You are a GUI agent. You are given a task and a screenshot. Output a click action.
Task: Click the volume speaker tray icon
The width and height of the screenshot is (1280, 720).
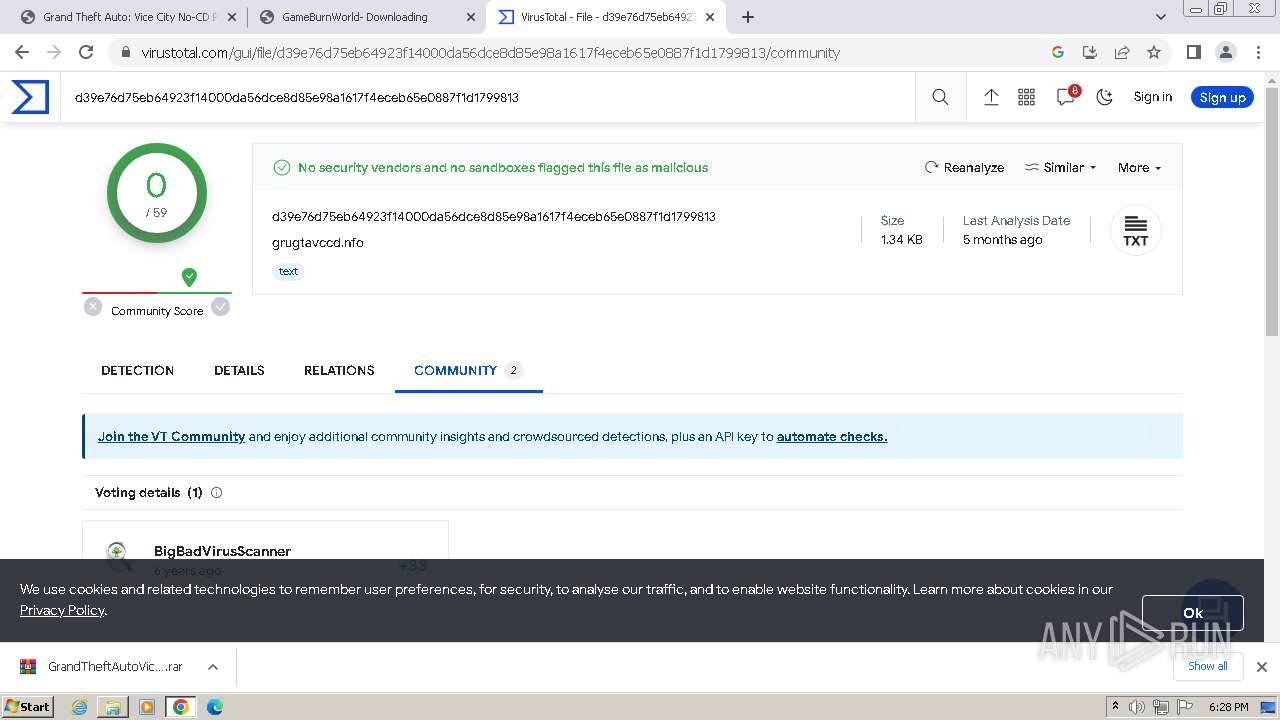[1137, 707]
